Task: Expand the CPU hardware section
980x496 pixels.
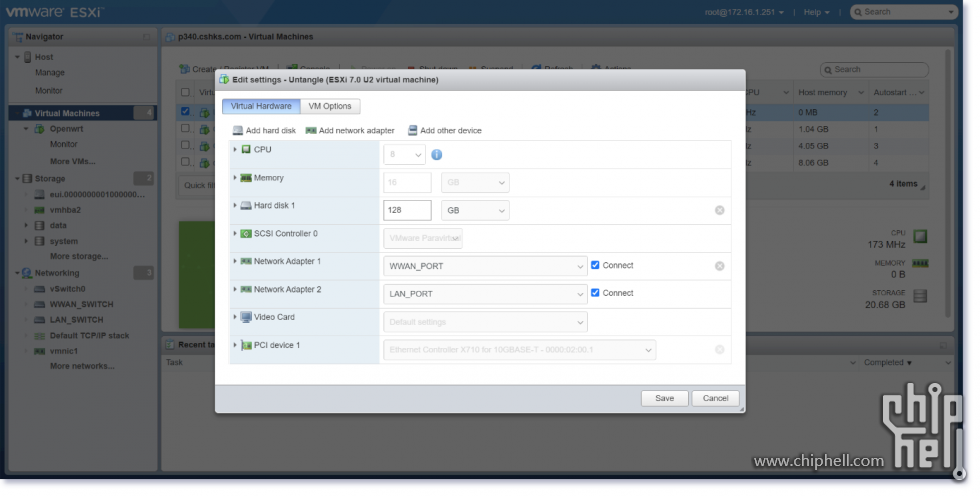Action: click(235, 149)
